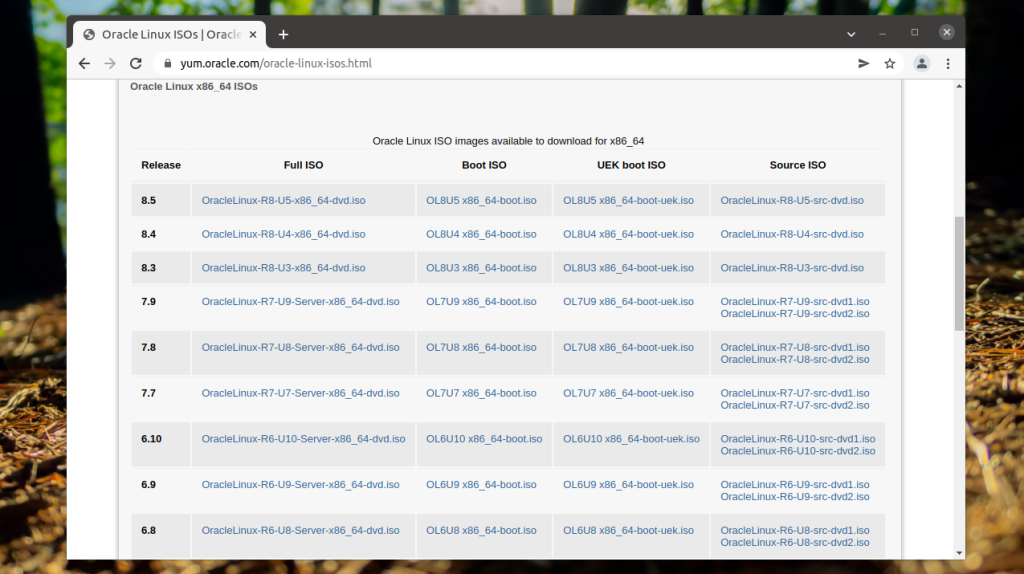Open the Chrome three-dot menu
Viewport: 1024px width, 574px height.
(948, 63)
